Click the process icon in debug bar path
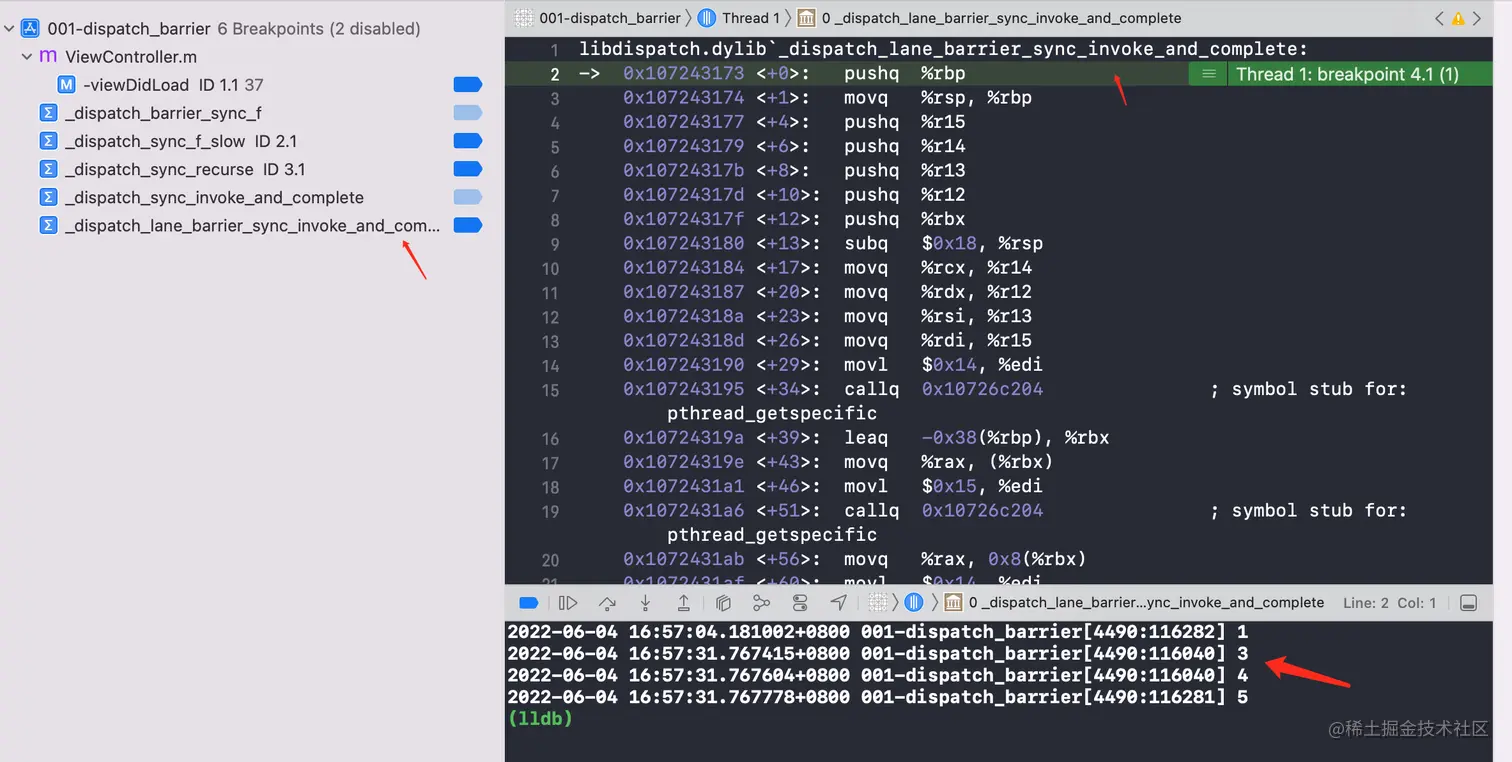Viewport: 1512px width, 762px height. pyautogui.click(x=877, y=602)
